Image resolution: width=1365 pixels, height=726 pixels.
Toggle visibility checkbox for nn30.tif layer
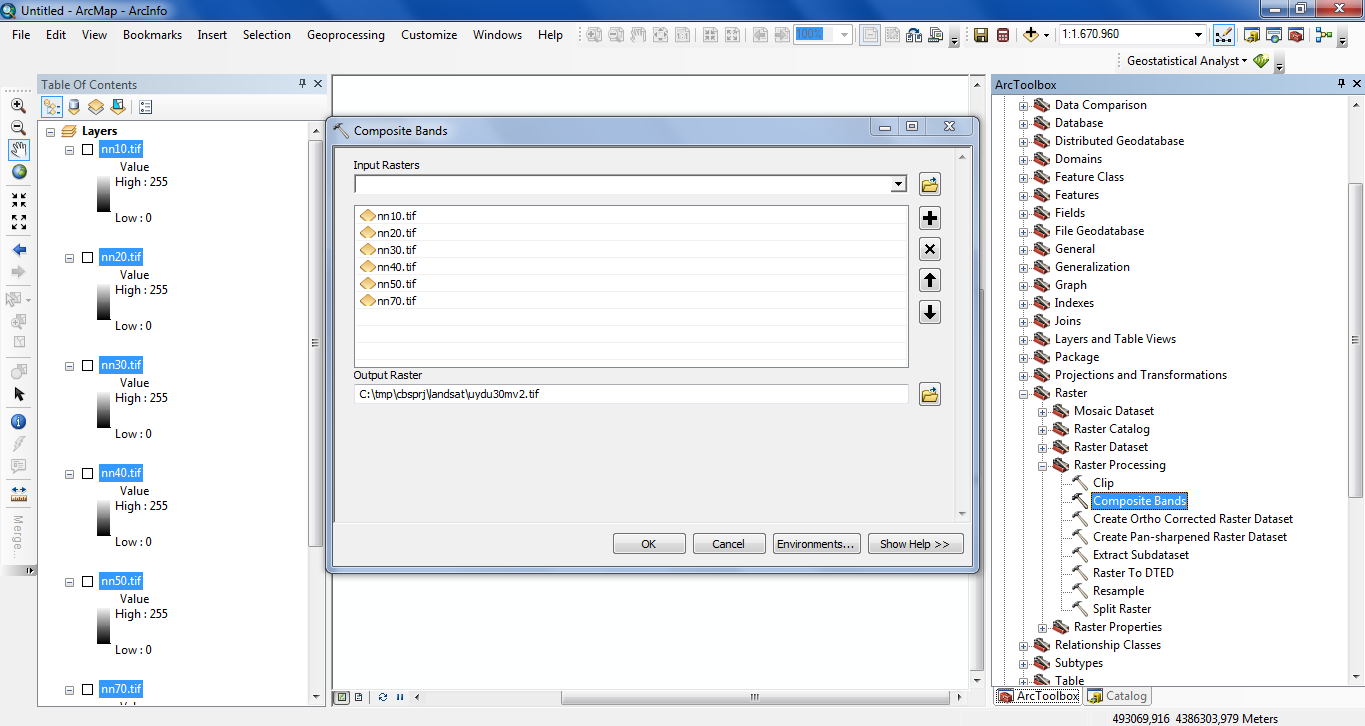click(x=87, y=365)
